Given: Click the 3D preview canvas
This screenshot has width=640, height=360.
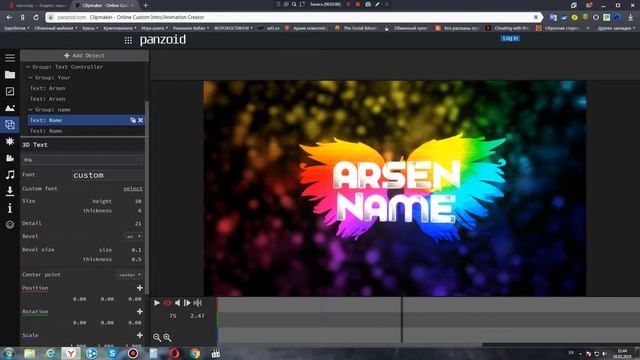Looking at the screenshot, I should point(395,188).
